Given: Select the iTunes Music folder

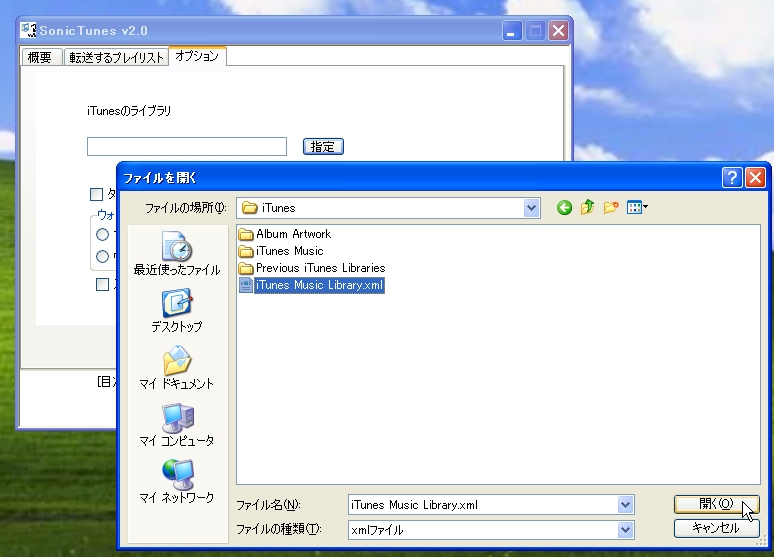Looking at the screenshot, I should coord(281,251).
